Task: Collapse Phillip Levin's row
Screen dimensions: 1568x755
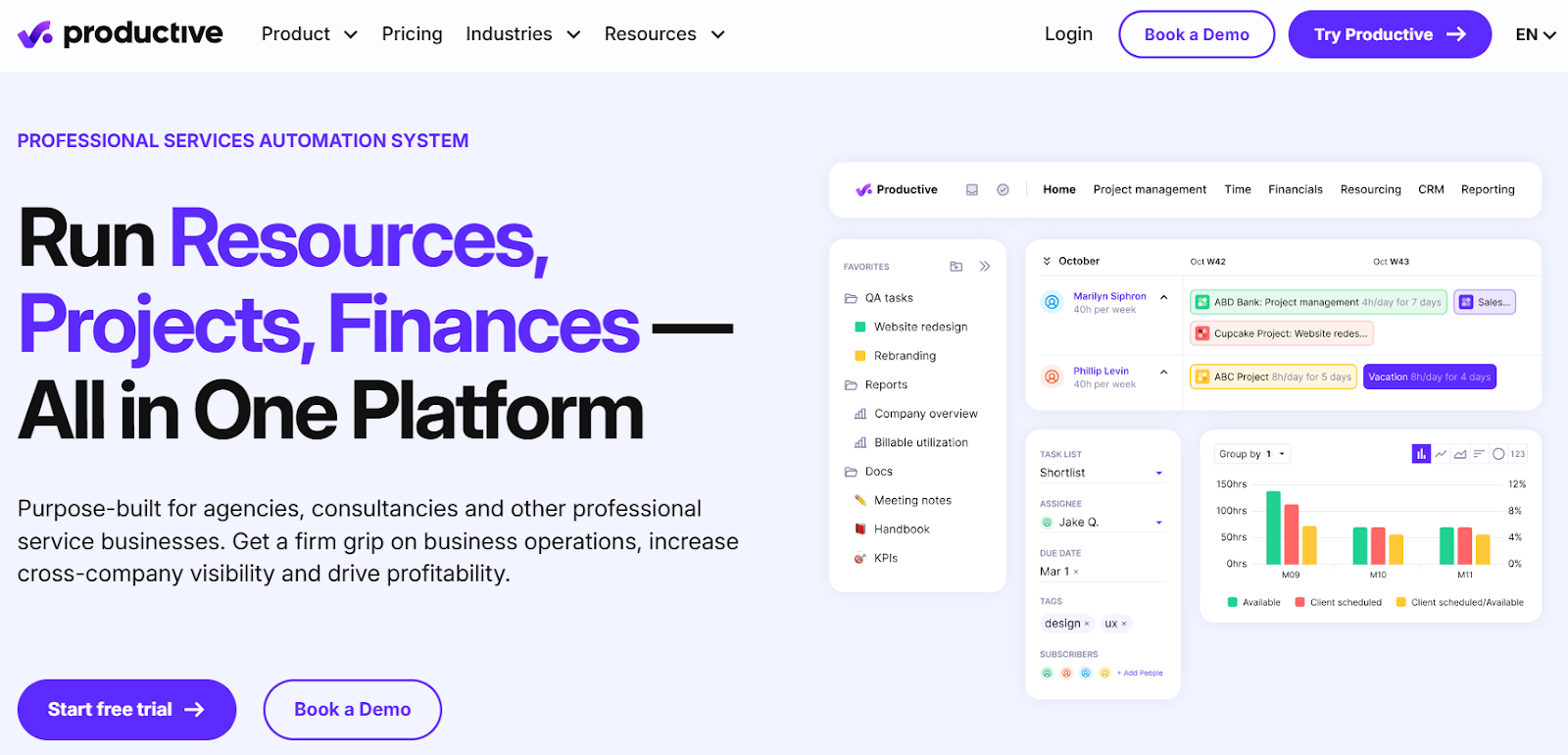Action: click(1164, 372)
